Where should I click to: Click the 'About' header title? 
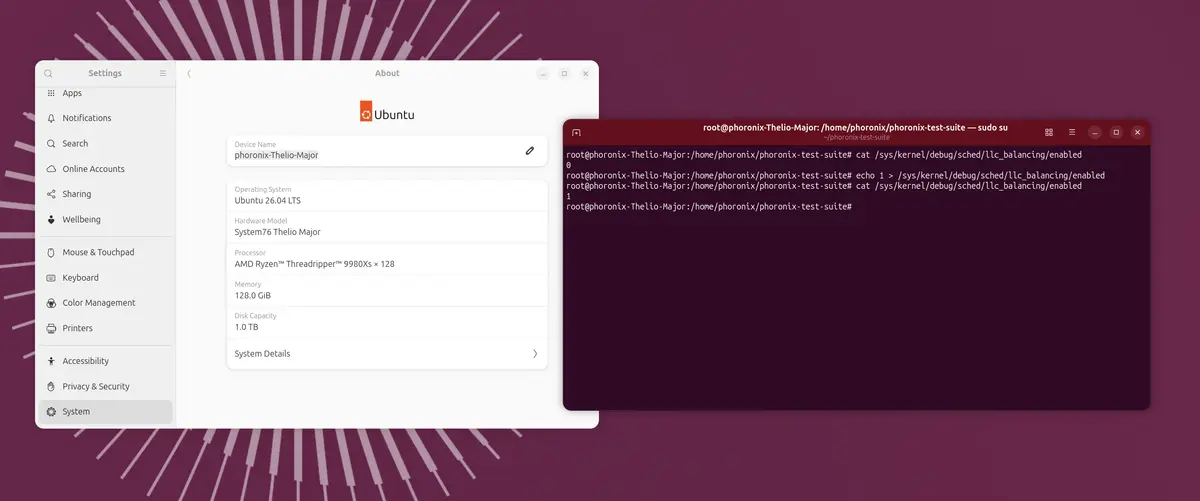pyautogui.click(x=387, y=73)
